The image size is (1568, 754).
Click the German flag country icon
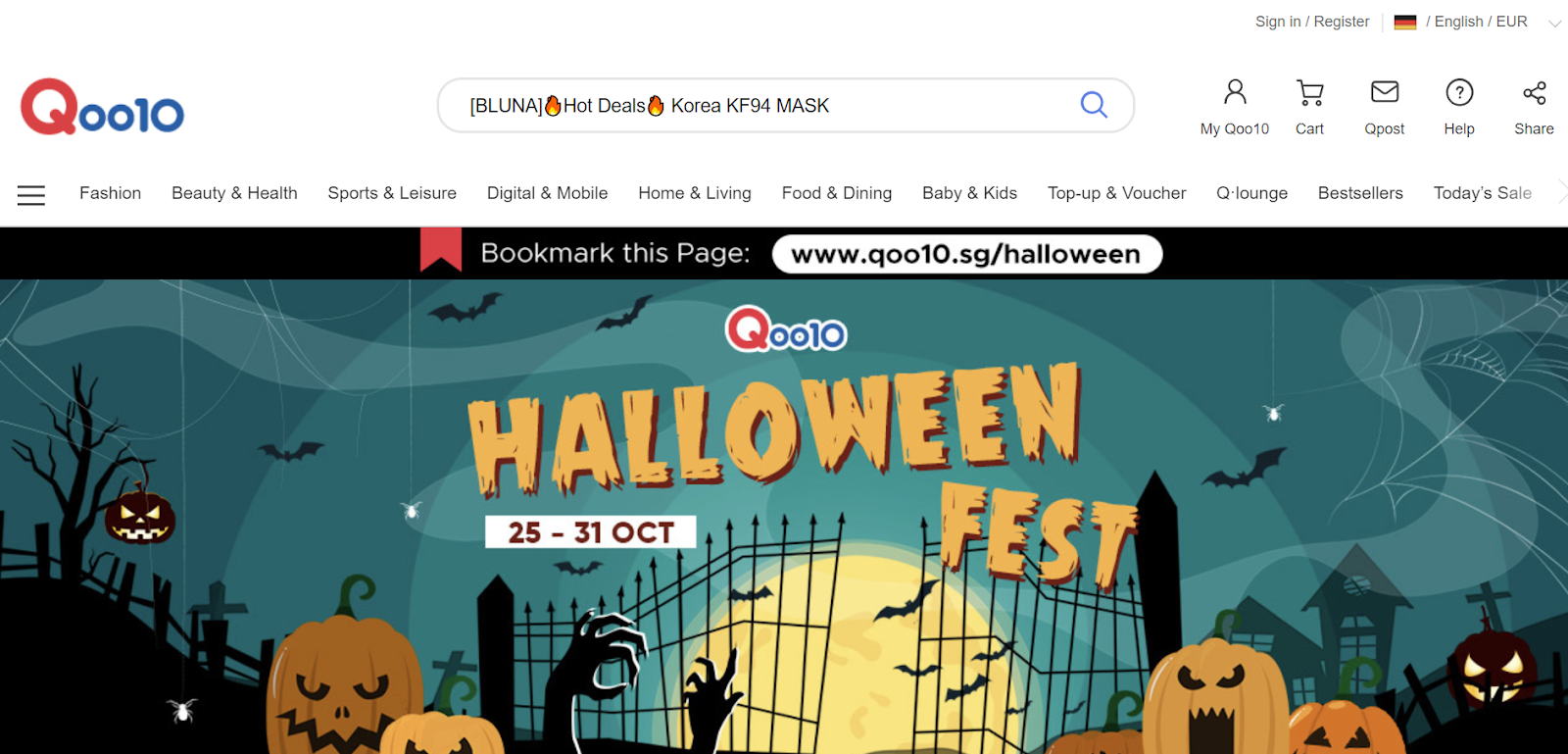[x=1405, y=22]
